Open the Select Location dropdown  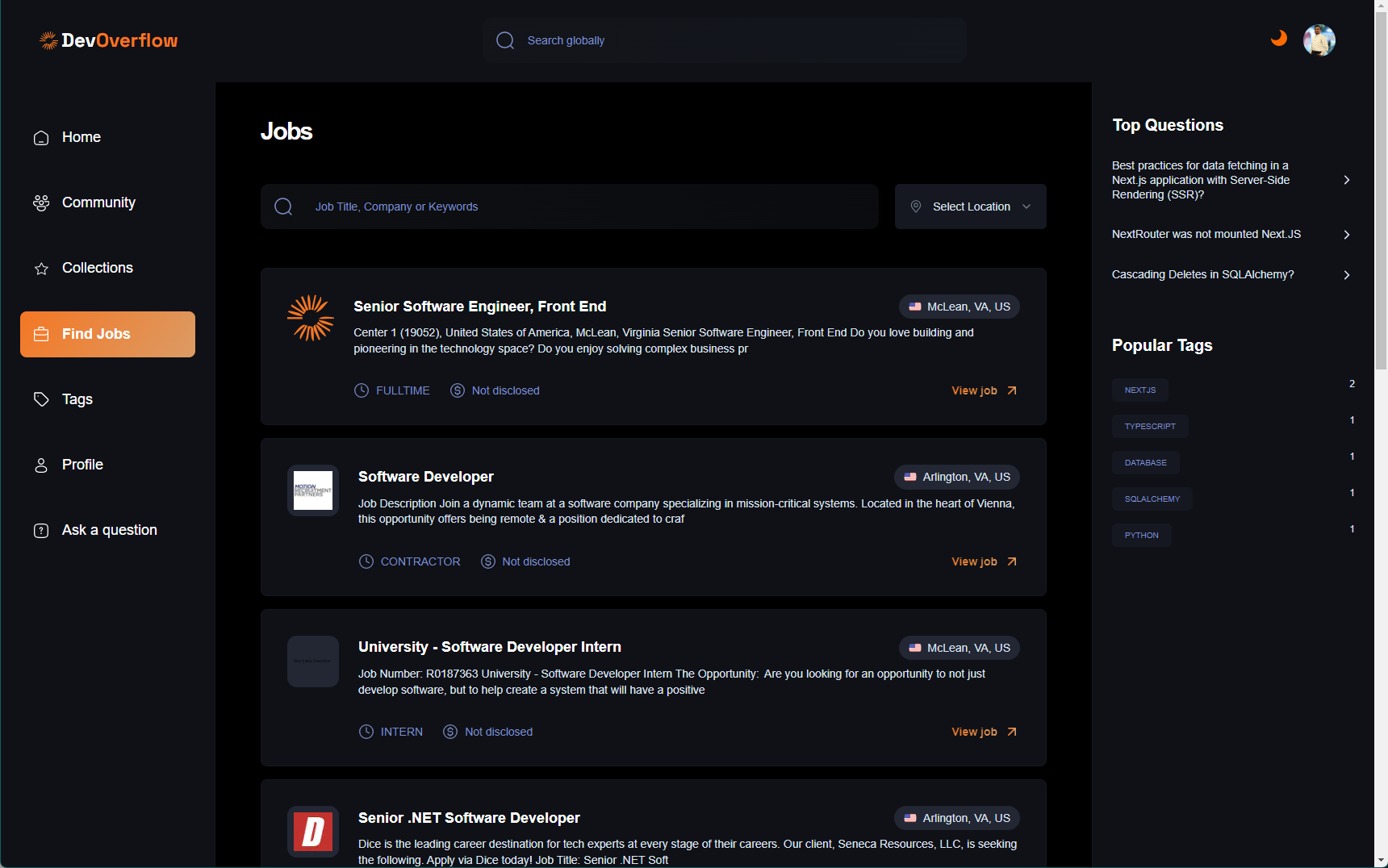click(x=971, y=207)
